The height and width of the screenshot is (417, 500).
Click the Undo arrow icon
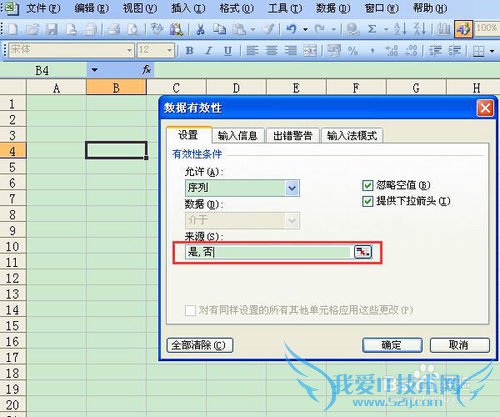(x=291, y=30)
